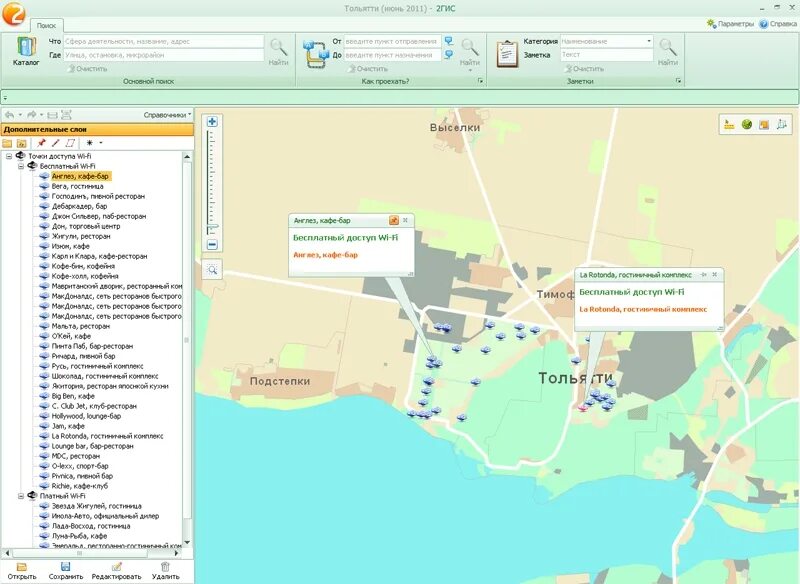Click the До destination input field

tap(392, 55)
